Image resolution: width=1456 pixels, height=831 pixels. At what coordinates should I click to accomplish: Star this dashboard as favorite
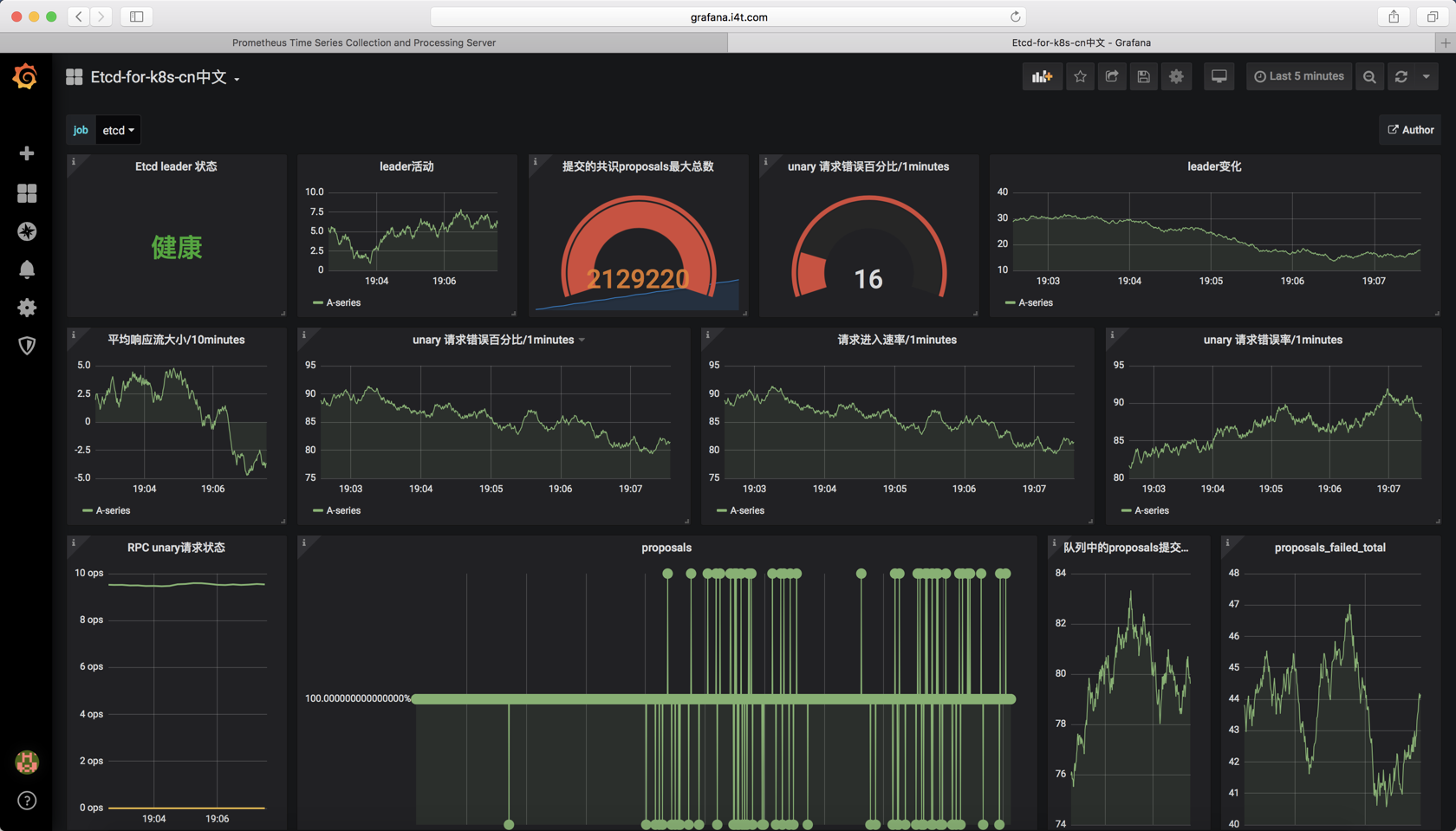point(1080,76)
